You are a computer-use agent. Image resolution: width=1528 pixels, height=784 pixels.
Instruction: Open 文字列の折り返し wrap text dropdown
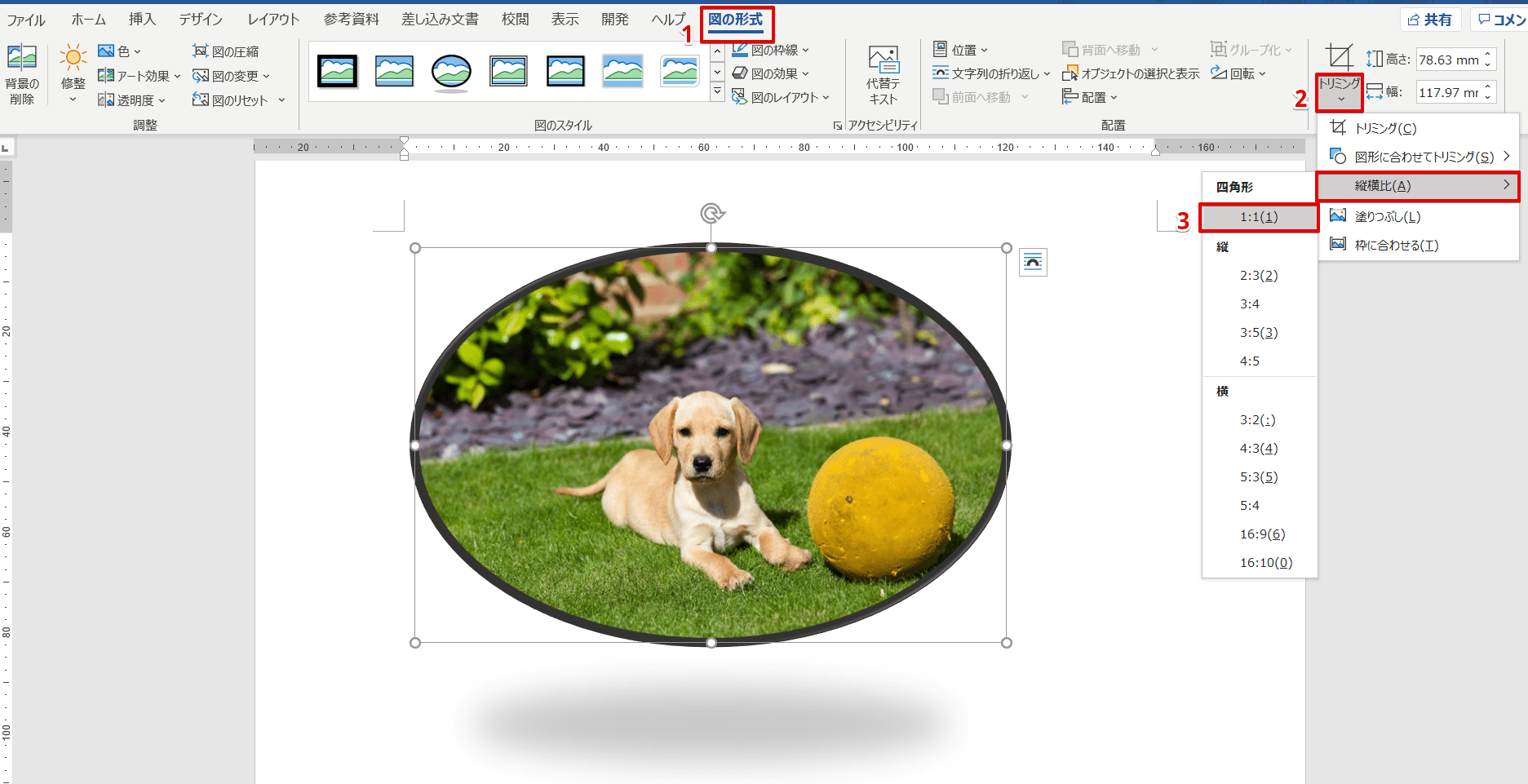coord(991,73)
